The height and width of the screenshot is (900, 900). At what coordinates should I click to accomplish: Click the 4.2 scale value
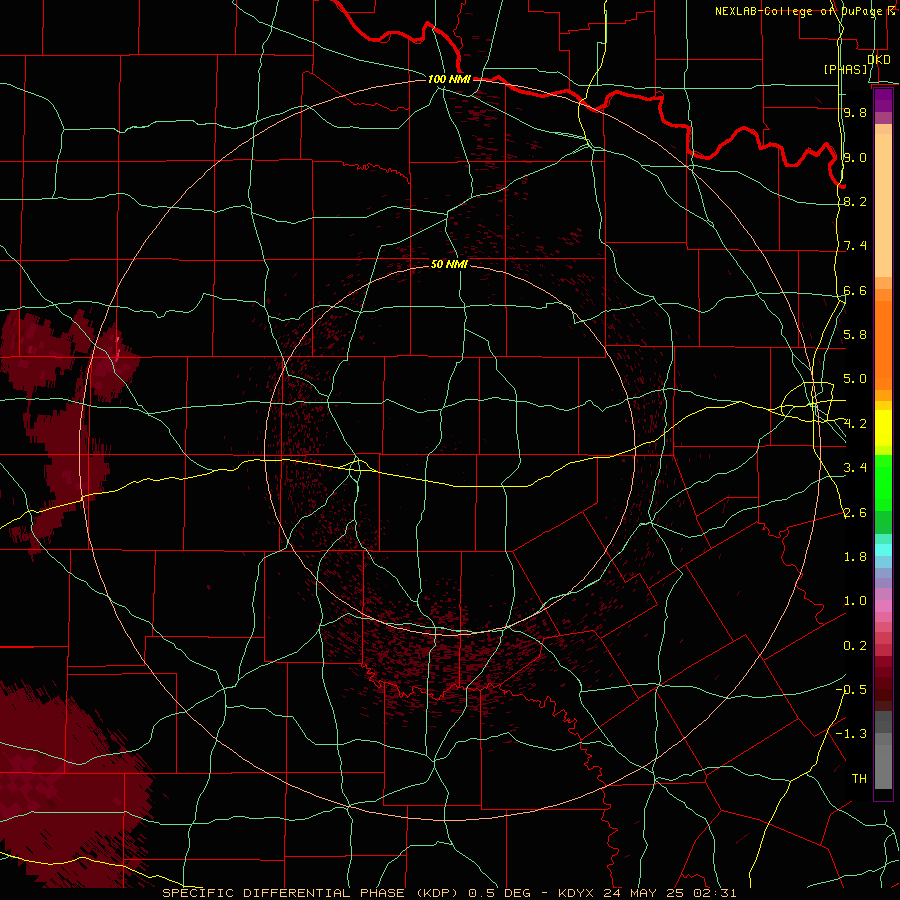(855, 424)
